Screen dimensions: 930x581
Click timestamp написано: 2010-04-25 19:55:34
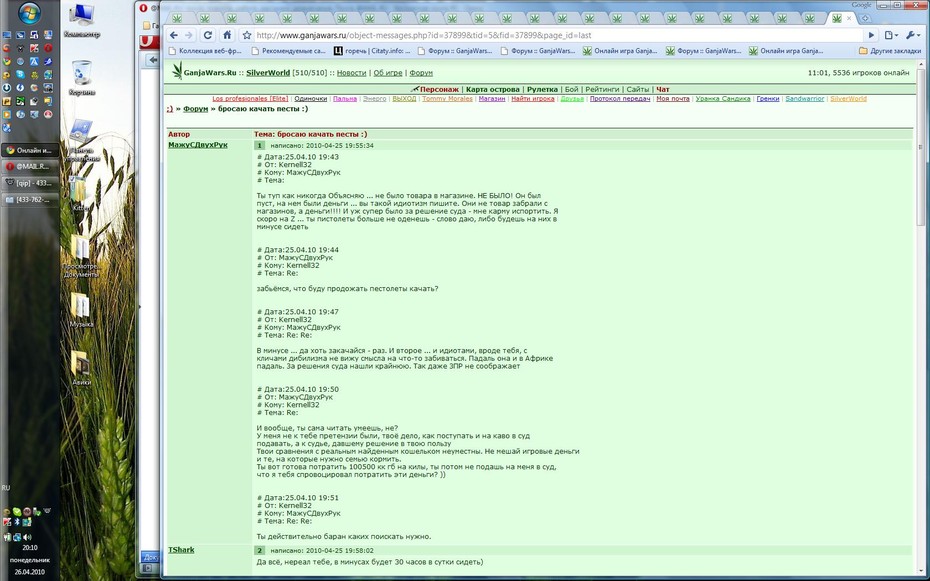pos(322,145)
